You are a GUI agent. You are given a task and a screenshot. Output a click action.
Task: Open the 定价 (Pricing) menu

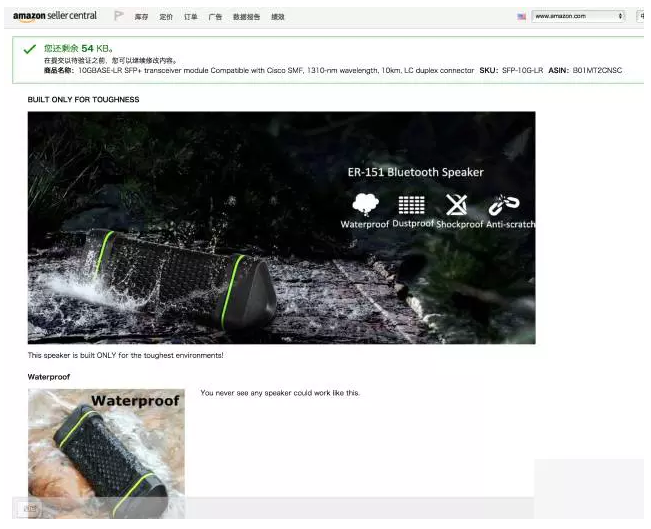pyautogui.click(x=166, y=17)
